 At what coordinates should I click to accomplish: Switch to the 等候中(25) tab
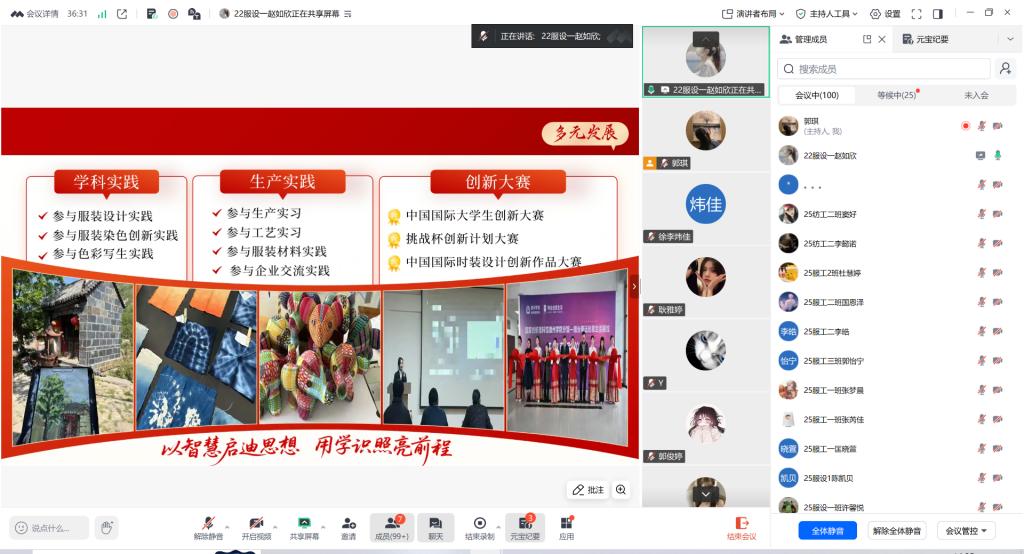896,95
